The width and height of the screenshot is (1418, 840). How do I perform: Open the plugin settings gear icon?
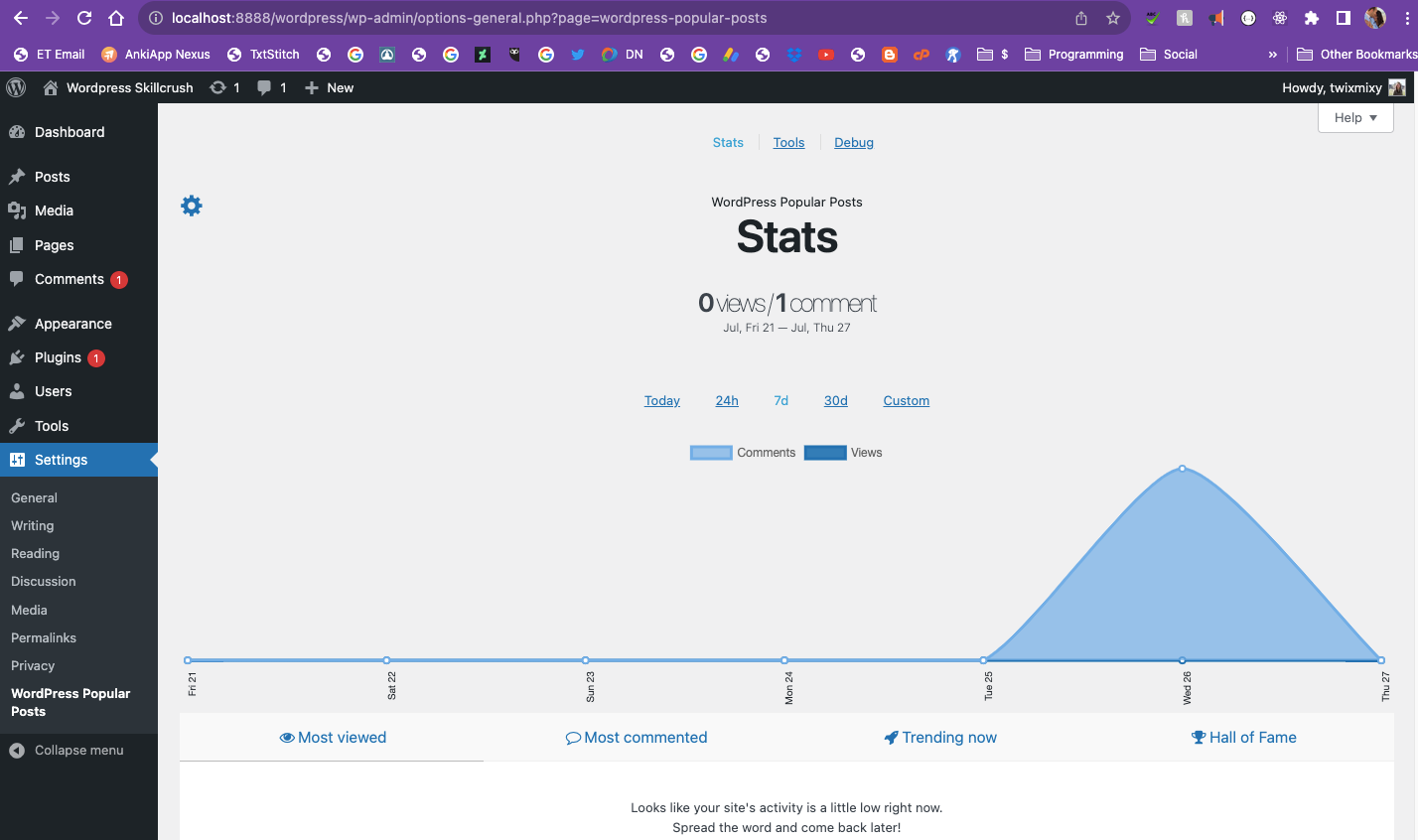click(192, 206)
